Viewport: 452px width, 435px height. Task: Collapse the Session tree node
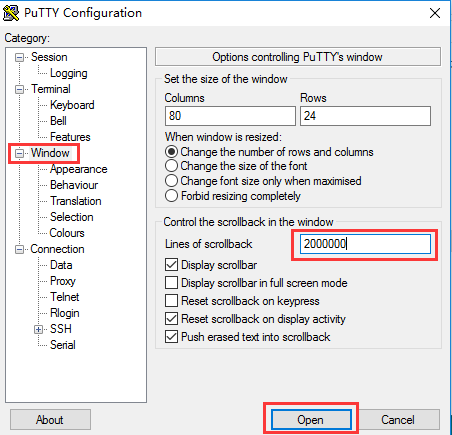coord(20,57)
